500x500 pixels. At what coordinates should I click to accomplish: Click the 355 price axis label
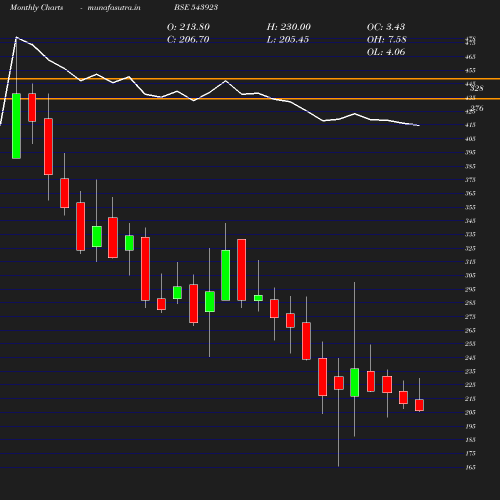tap(470, 207)
